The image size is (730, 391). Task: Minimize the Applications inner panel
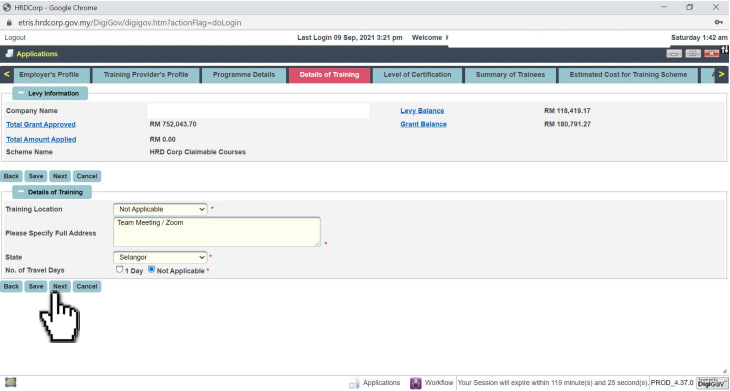coord(674,54)
